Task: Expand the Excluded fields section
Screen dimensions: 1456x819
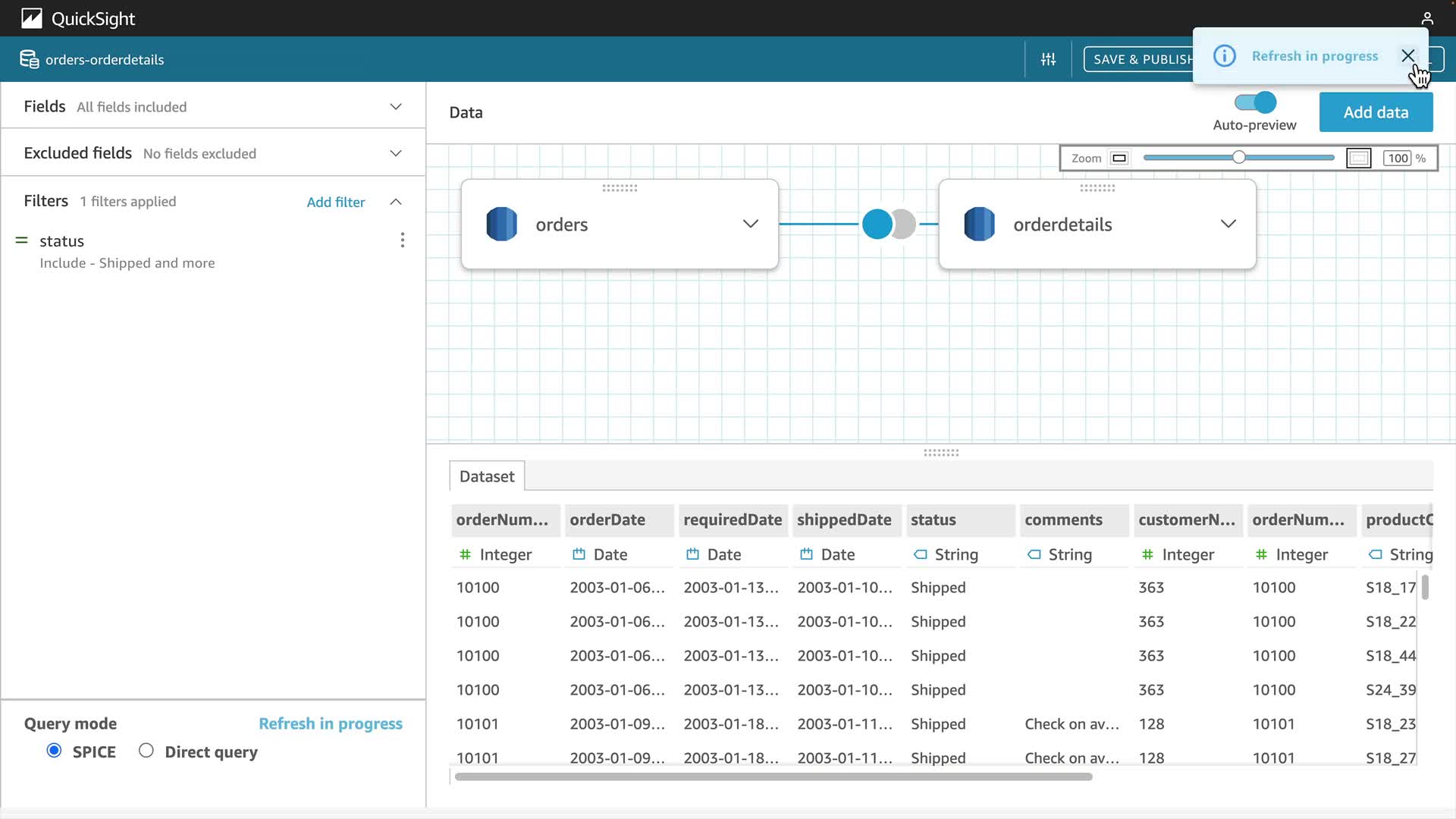Action: coord(395,153)
